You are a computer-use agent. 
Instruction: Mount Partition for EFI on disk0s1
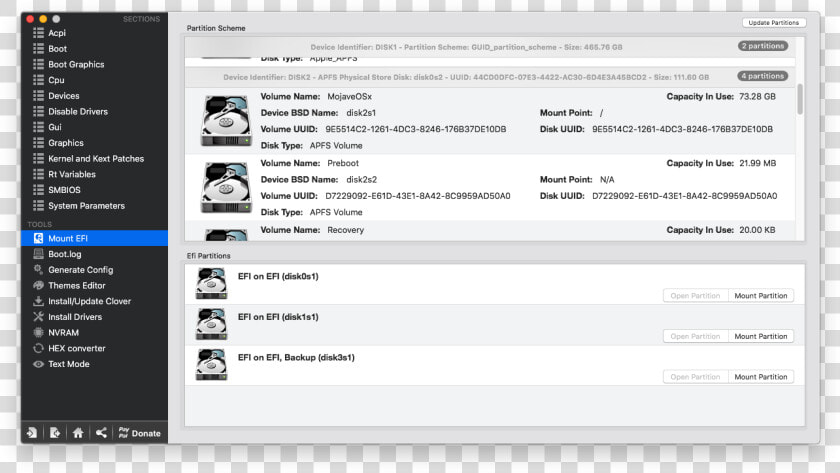(761, 296)
